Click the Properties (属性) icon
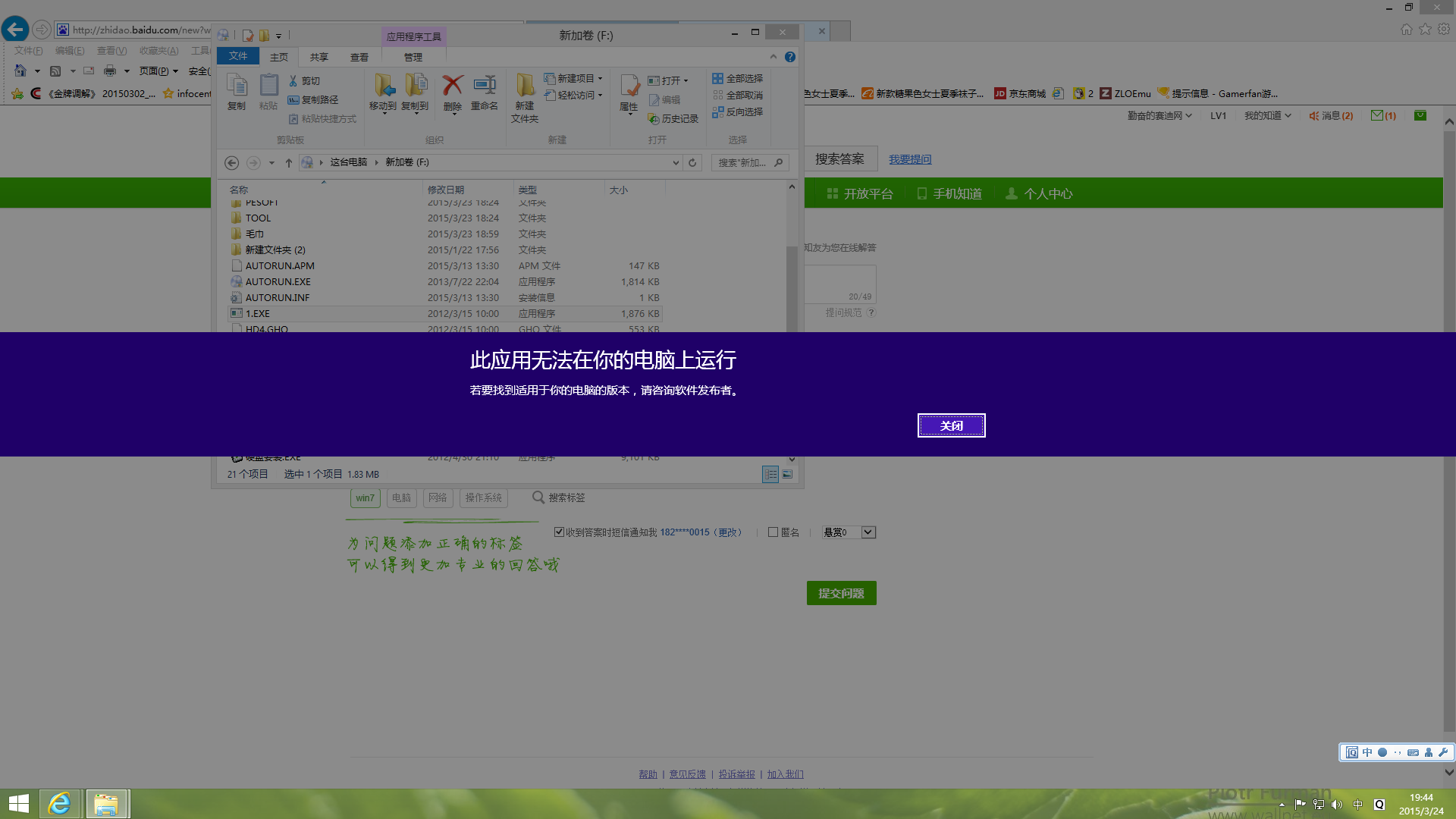1456x819 pixels. pyautogui.click(x=629, y=93)
